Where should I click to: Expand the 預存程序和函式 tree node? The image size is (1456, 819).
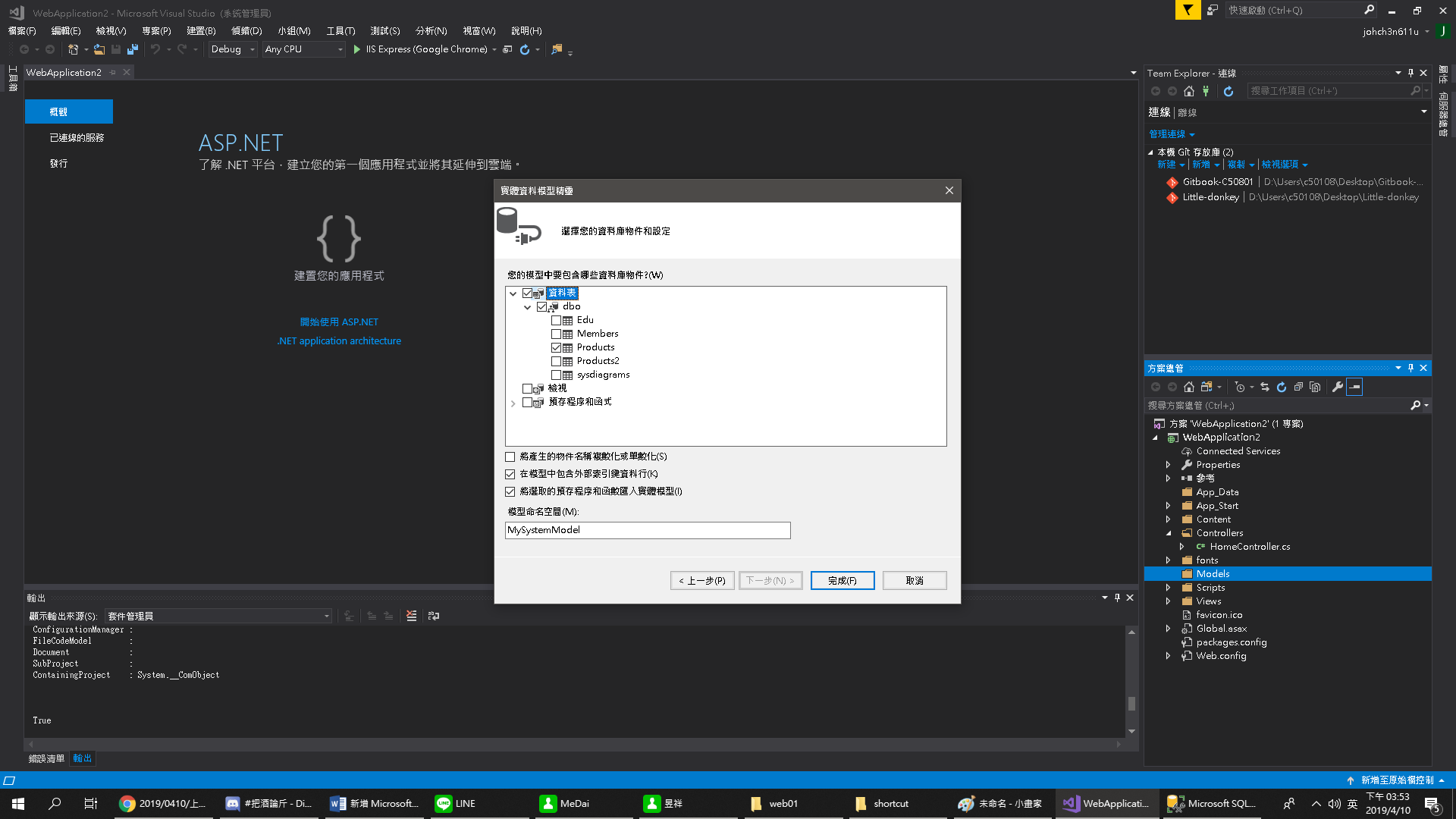[x=513, y=403]
